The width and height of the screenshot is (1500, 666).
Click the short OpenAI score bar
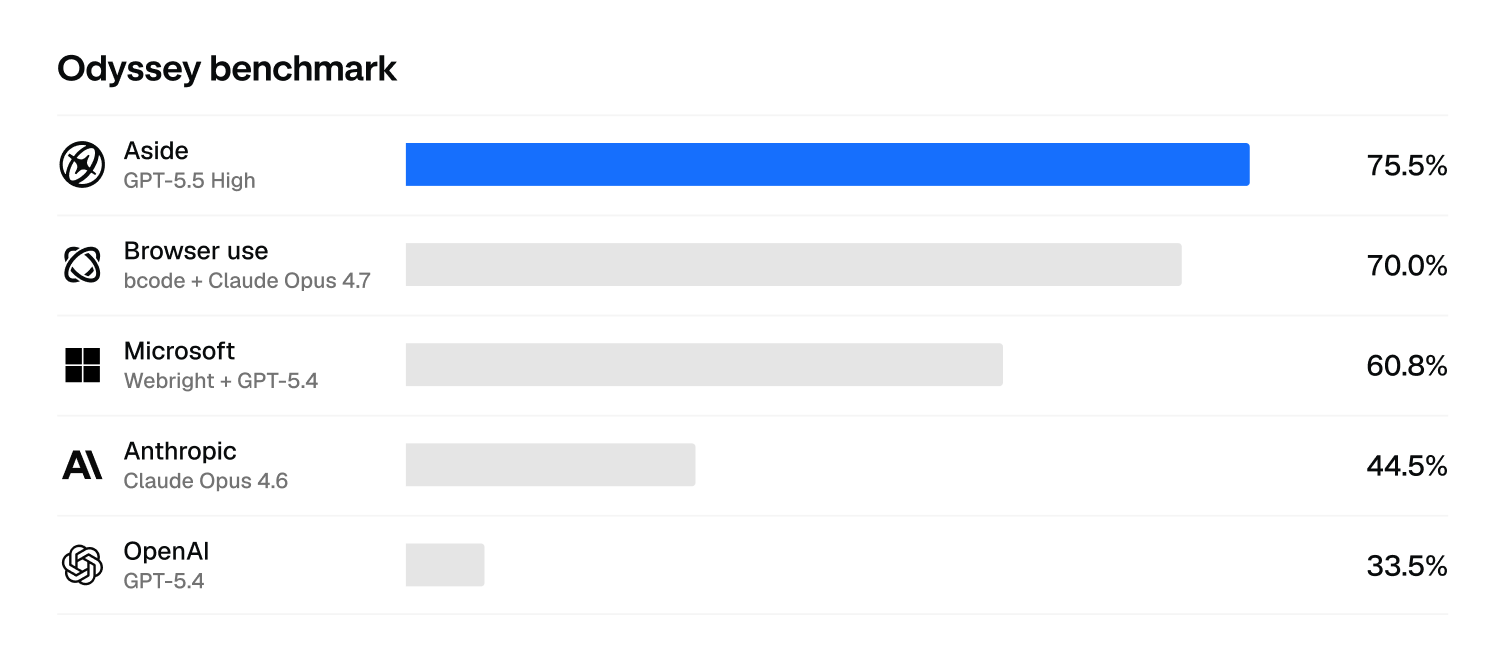(x=445, y=565)
